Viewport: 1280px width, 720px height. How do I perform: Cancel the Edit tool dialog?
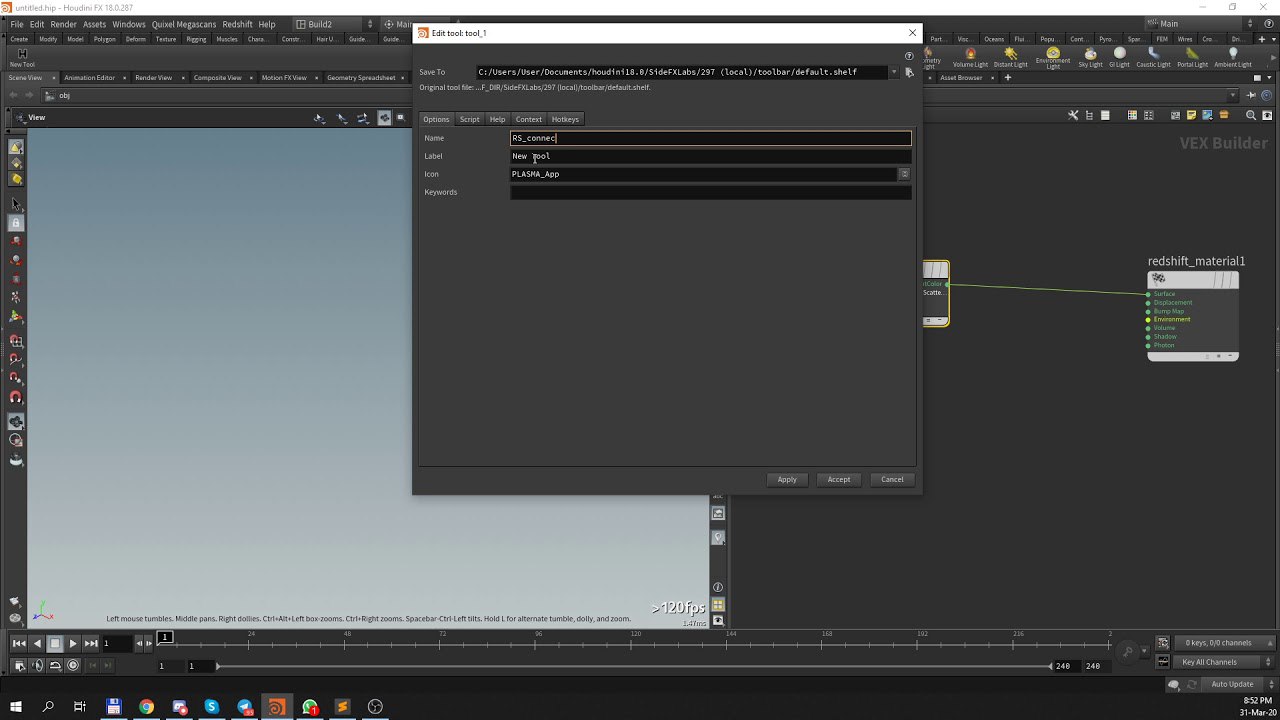pyautogui.click(x=892, y=479)
